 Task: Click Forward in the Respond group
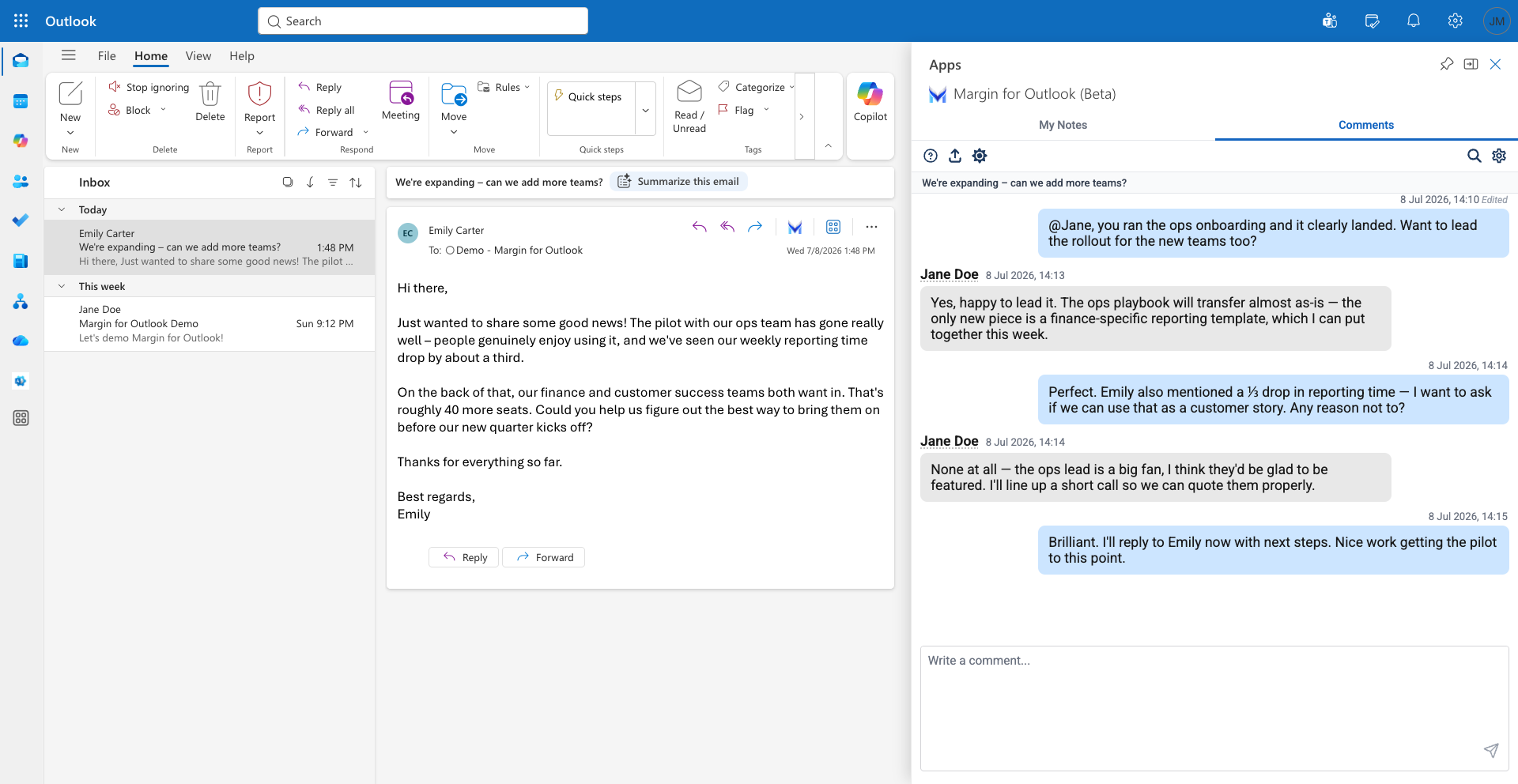coord(326,132)
